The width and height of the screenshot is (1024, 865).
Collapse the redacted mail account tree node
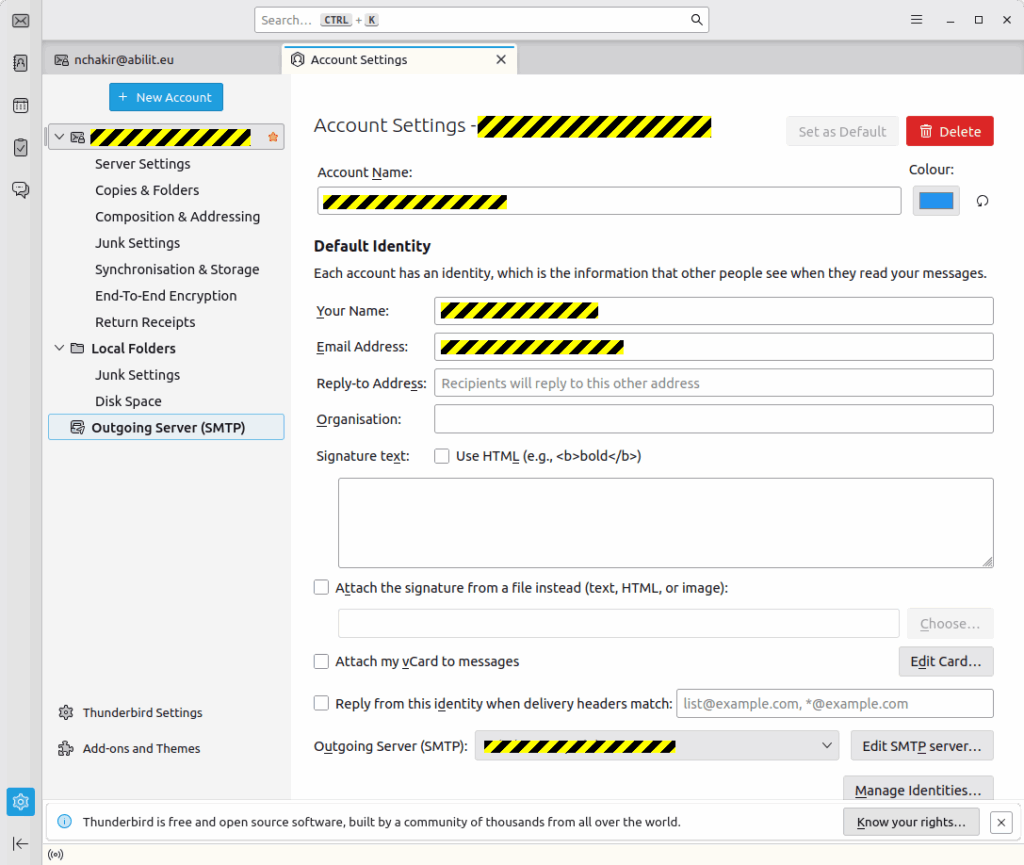[59, 137]
